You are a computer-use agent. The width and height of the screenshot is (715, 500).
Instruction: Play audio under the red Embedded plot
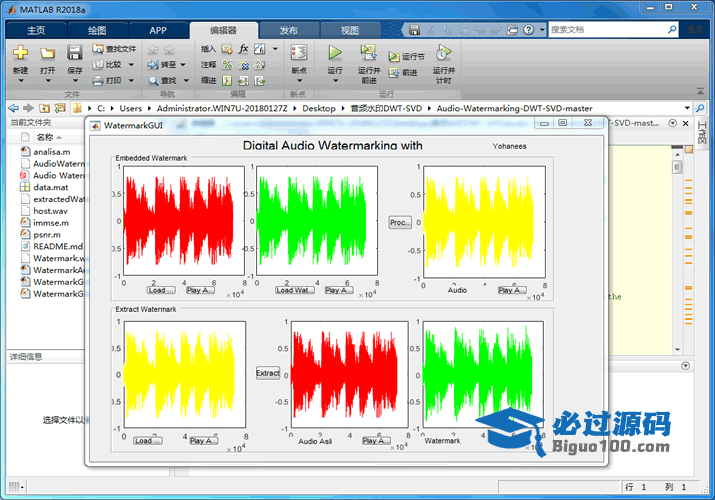[200, 290]
